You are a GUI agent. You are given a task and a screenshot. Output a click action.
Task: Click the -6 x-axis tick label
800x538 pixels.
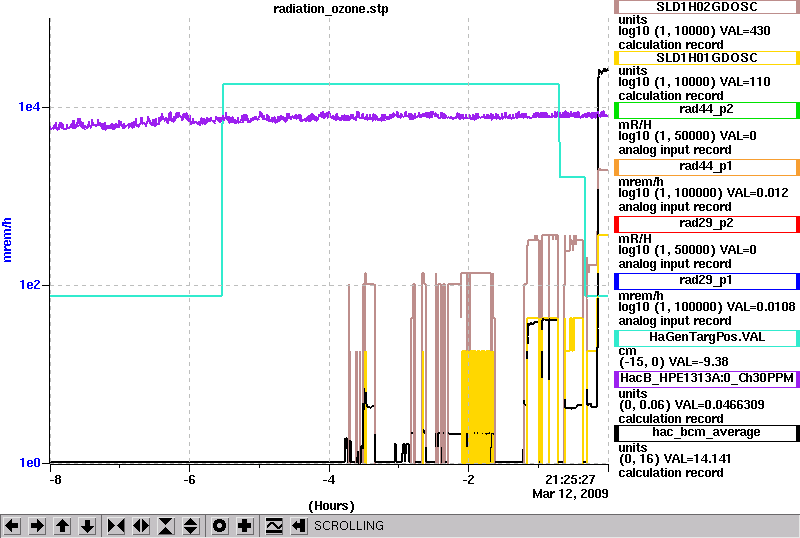[189, 480]
